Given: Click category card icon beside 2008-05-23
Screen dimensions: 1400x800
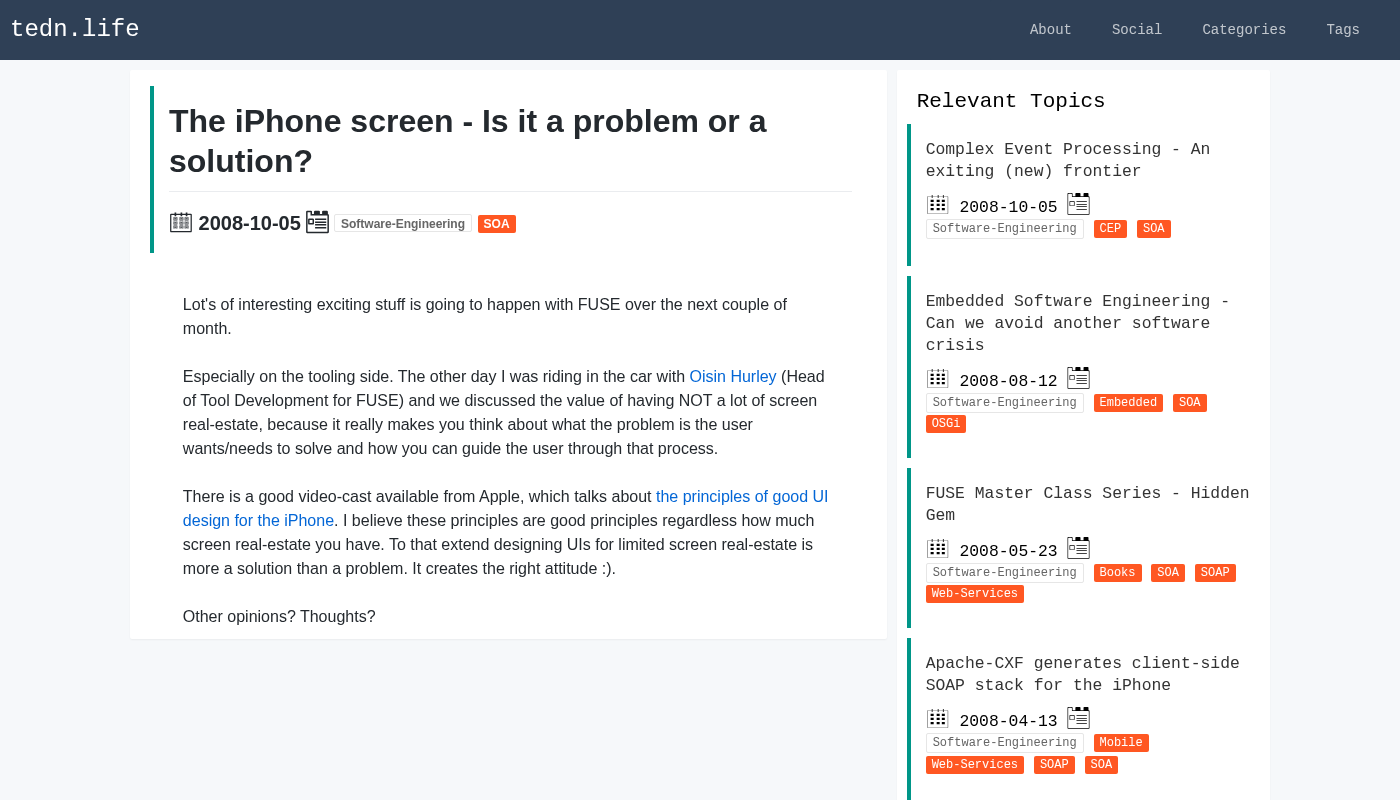Looking at the screenshot, I should click(x=1078, y=548).
